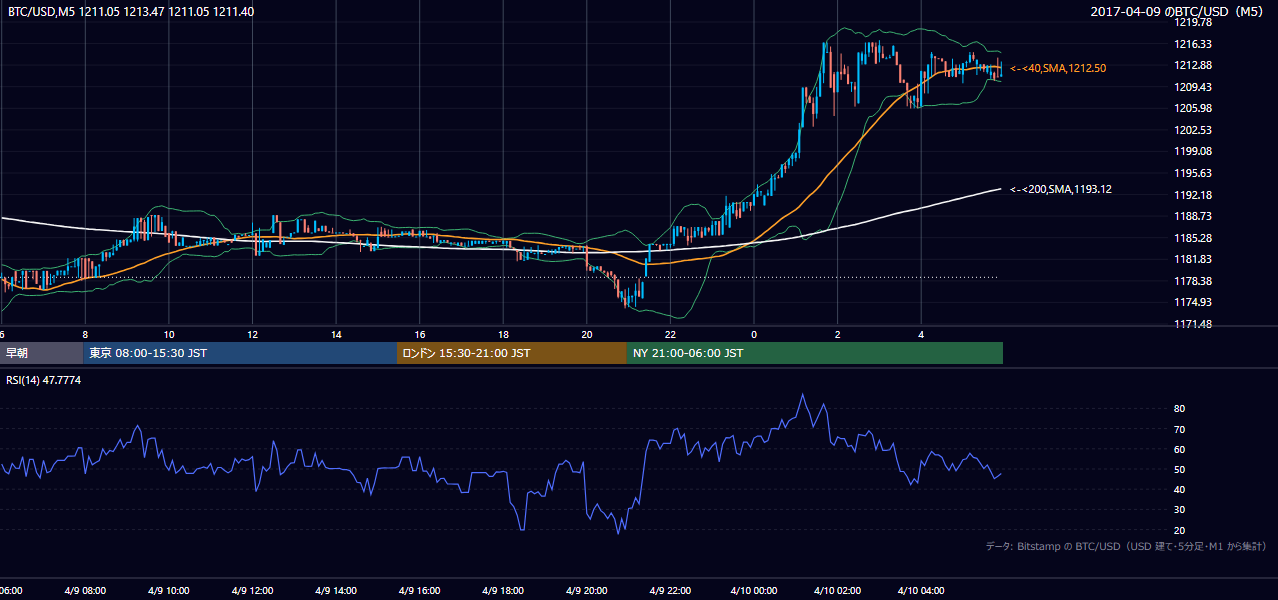The image size is (1278, 600).
Task: Click hour tick 20 under price chart
Action: tap(587, 334)
